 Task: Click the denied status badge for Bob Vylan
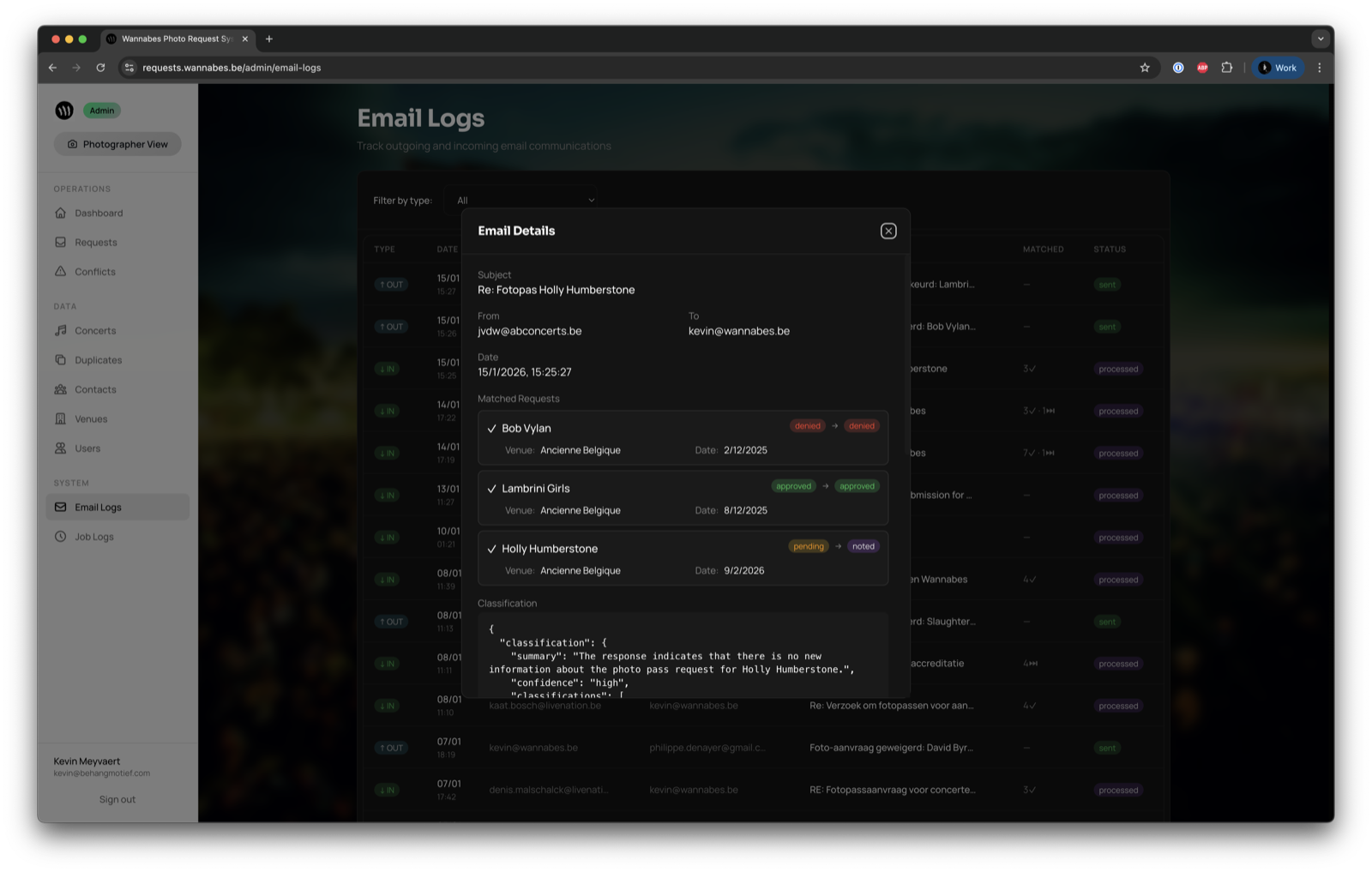tap(807, 425)
